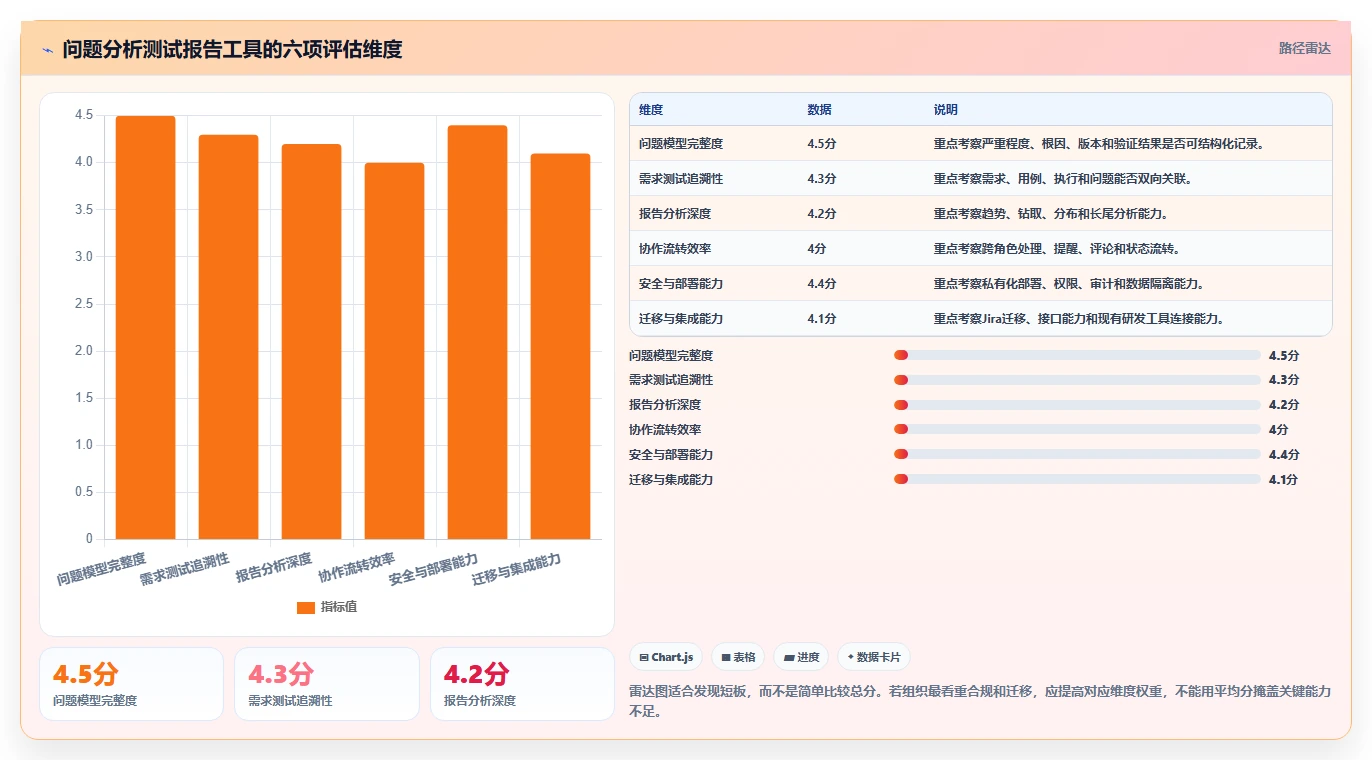1372x760 pixels.
Task: Click the 协作流转效率 x-axis label
Action: (357, 567)
